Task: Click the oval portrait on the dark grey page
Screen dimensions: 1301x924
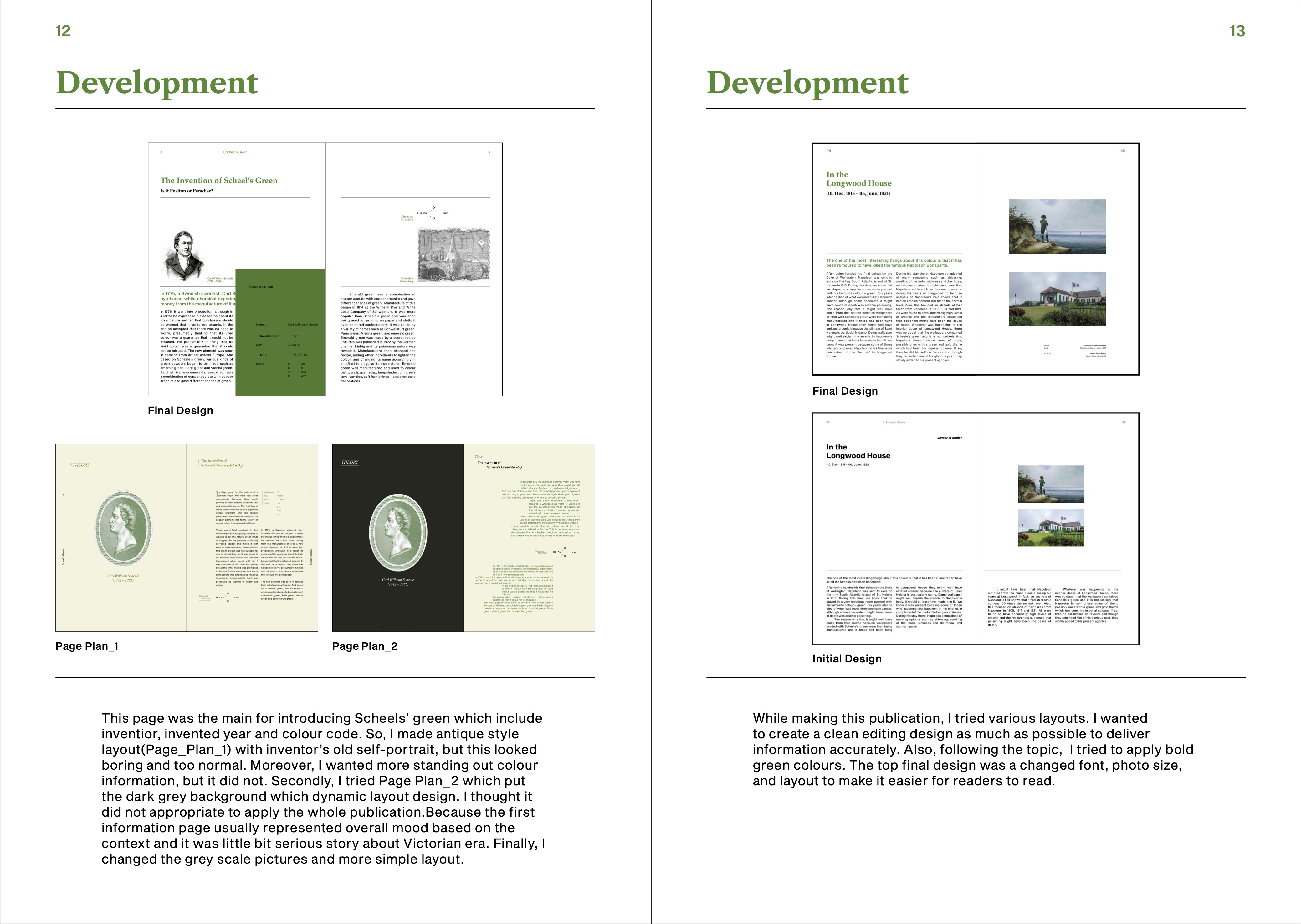Action: (398, 533)
